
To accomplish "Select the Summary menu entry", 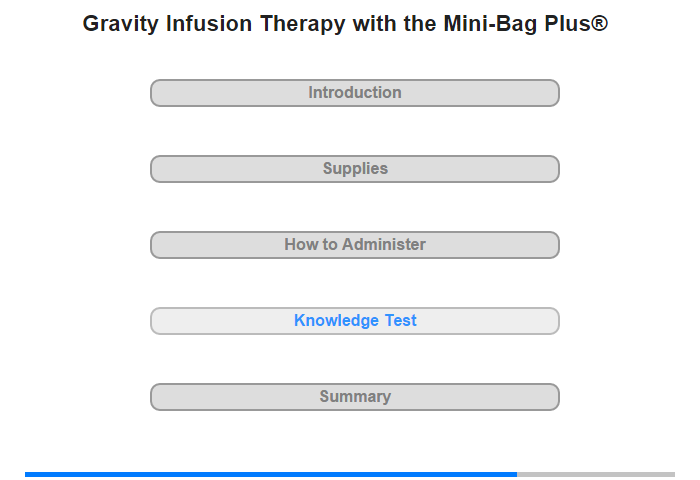I will coord(355,397).
